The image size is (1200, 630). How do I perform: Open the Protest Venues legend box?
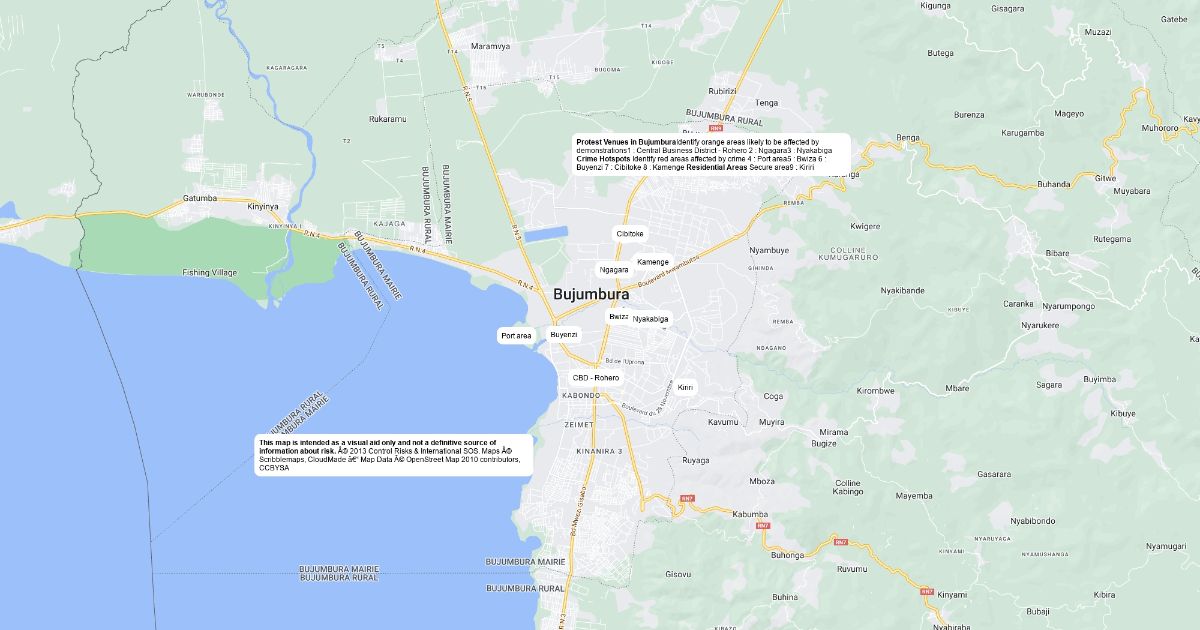pos(711,155)
